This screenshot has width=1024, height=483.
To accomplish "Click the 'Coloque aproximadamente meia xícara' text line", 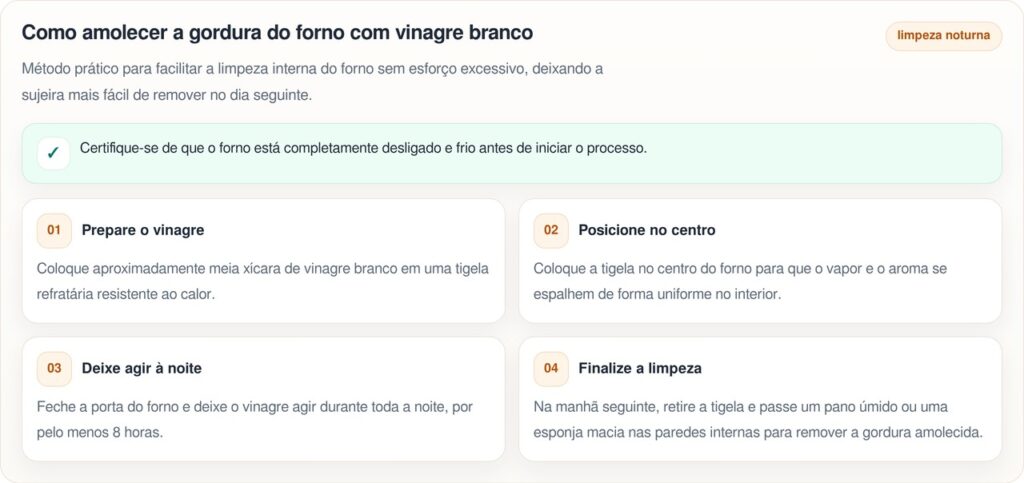I will (x=262, y=269).
